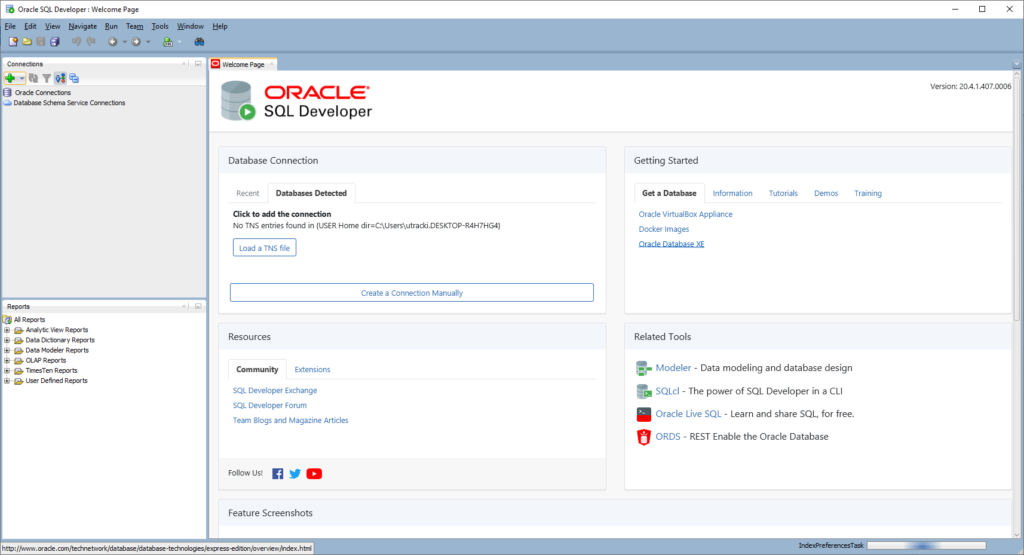Expand the Data Dictionary Reports node
The height and width of the screenshot is (555, 1024).
7,340
